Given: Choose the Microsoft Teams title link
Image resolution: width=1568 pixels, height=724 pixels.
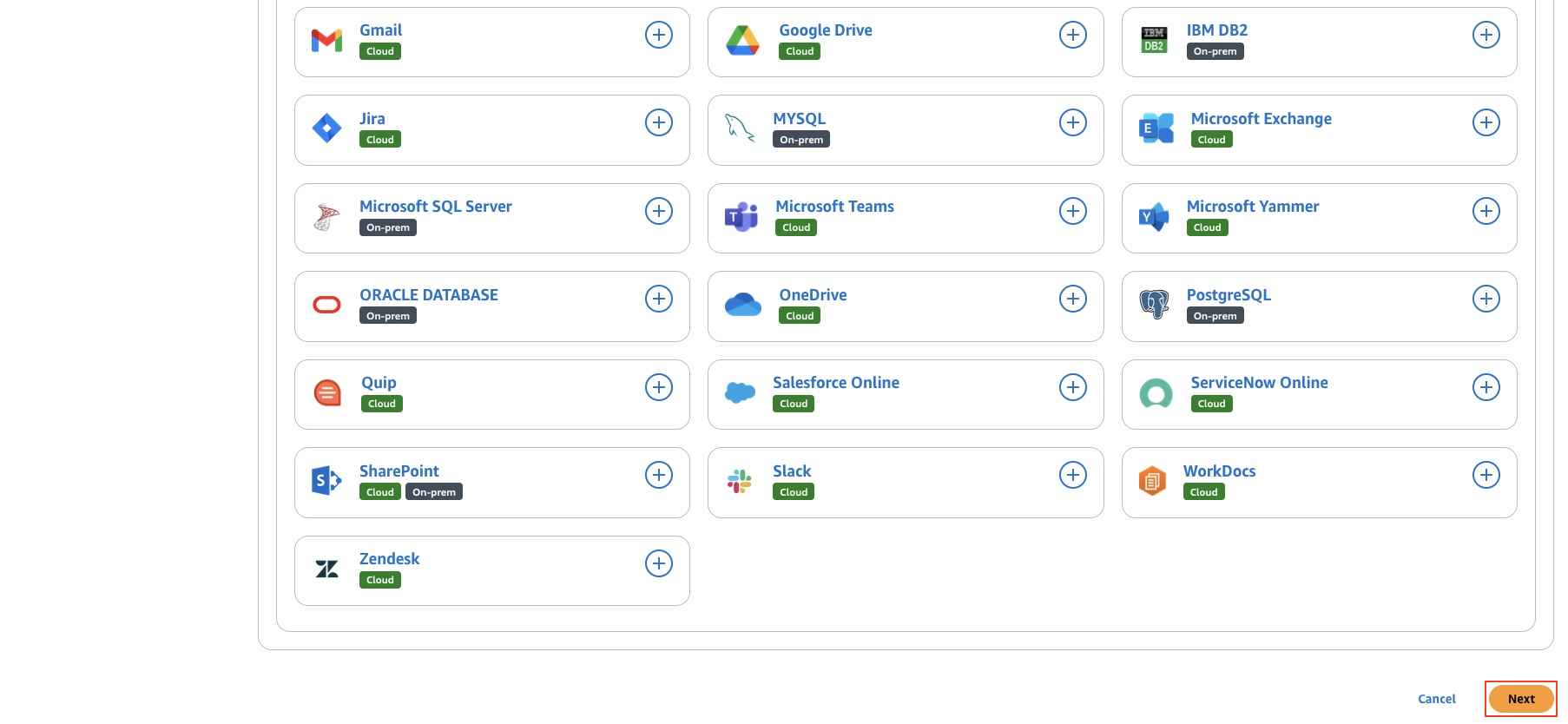Looking at the screenshot, I should click(835, 207).
